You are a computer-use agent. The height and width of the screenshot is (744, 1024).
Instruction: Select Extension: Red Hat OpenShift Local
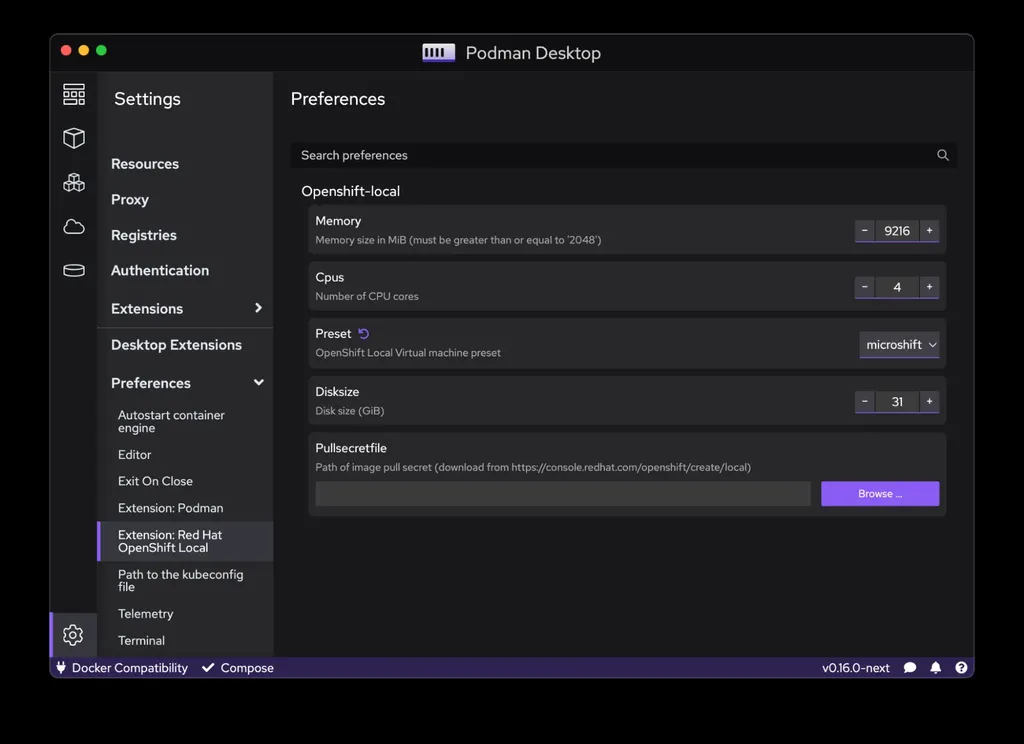185,542
